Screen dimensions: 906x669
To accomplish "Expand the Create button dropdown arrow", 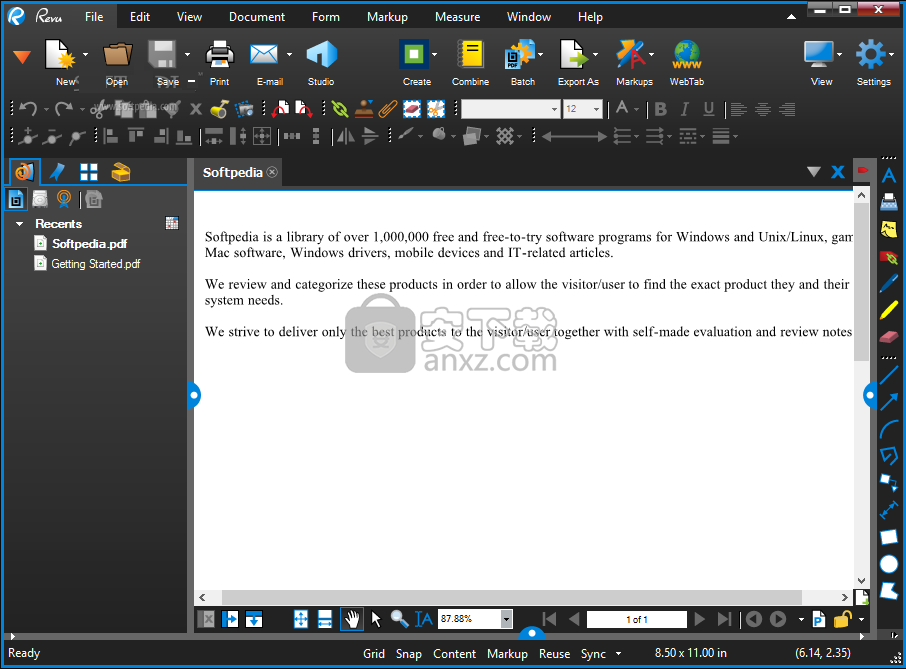I will (435, 55).
